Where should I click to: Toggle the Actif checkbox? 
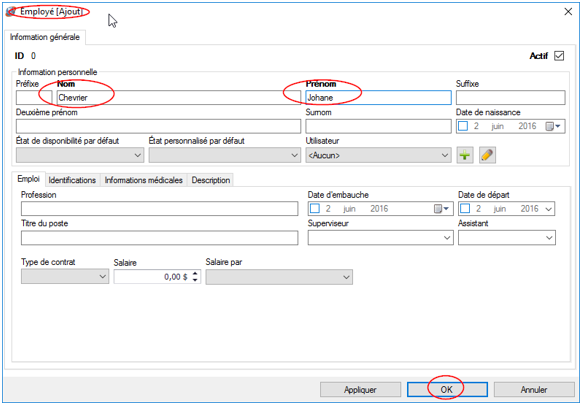(559, 56)
